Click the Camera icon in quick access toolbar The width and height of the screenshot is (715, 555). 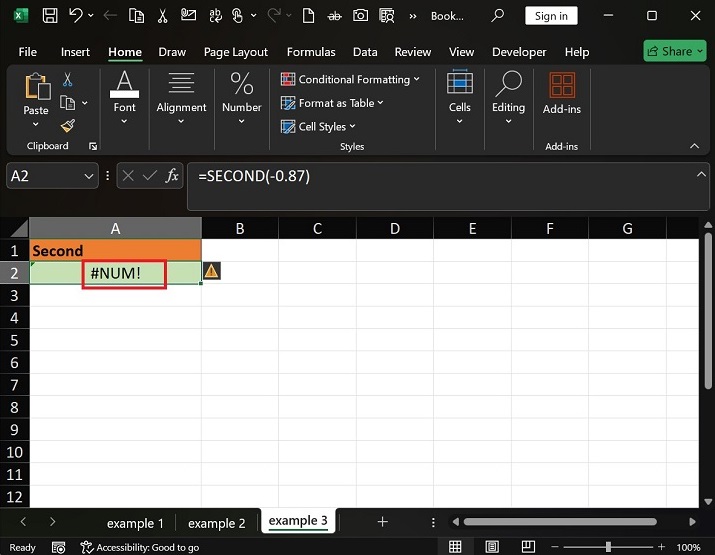point(360,16)
